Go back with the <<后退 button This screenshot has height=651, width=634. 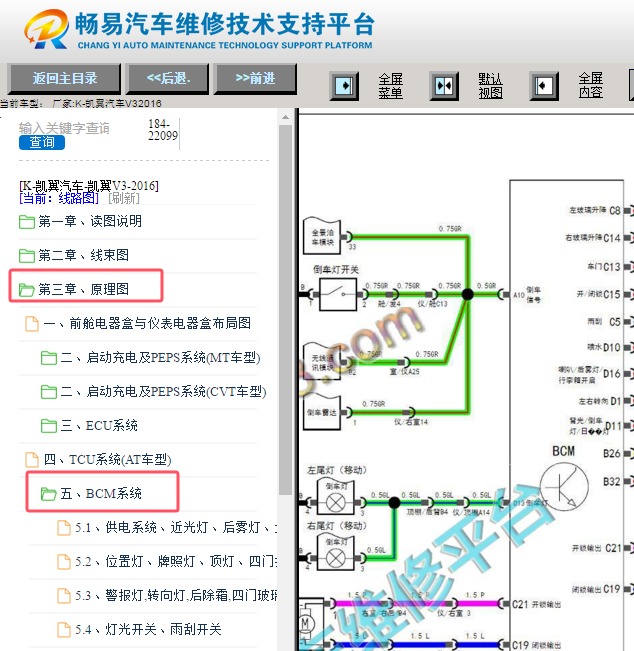(x=168, y=78)
